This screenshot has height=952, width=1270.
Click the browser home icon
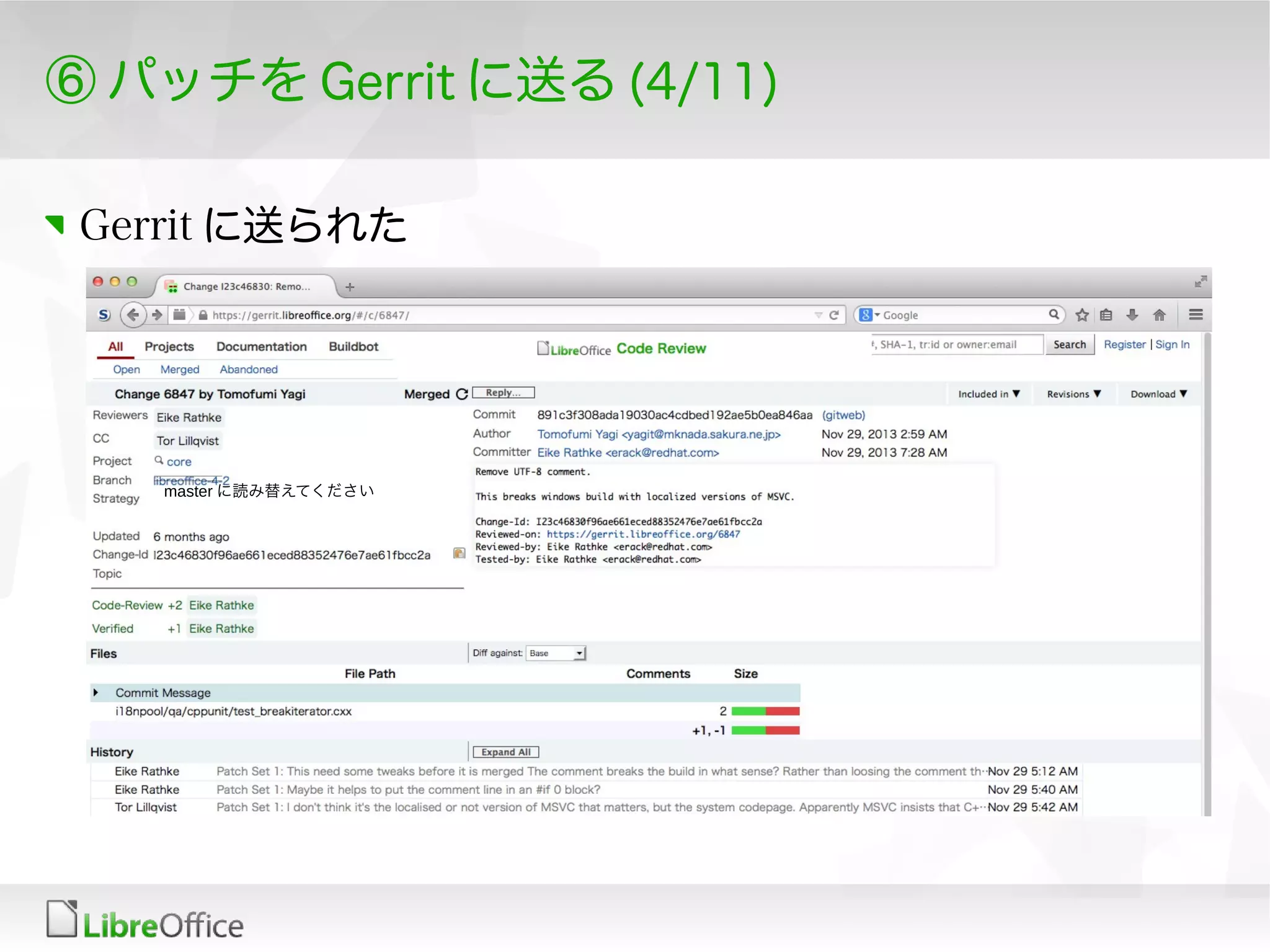(x=1159, y=315)
